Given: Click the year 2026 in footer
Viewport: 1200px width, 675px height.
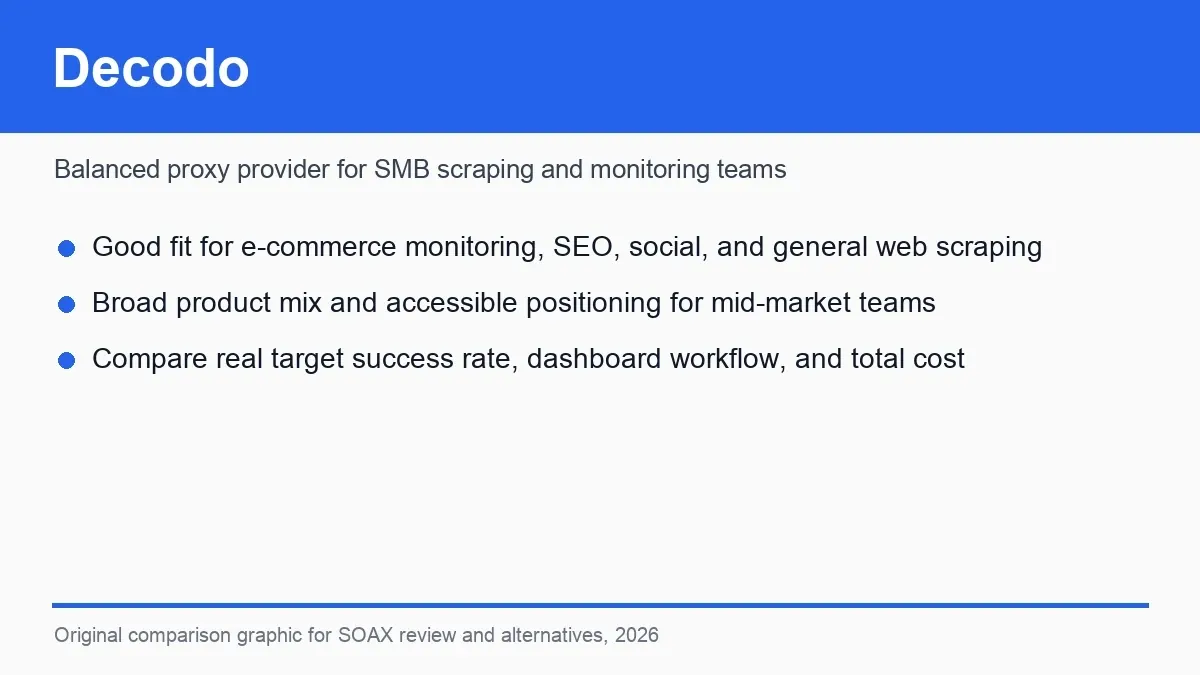Looking at the screenshot, I should [x=637, y=635].
